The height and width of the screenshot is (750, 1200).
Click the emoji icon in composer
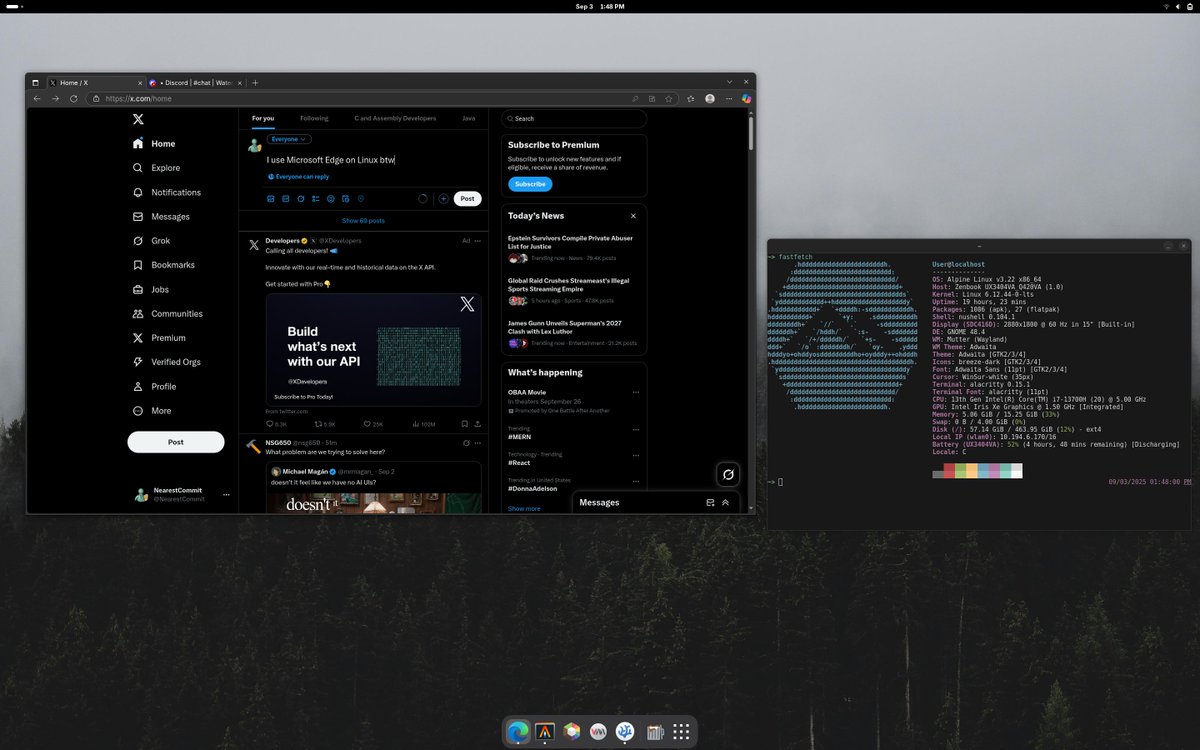click(330, 199)
